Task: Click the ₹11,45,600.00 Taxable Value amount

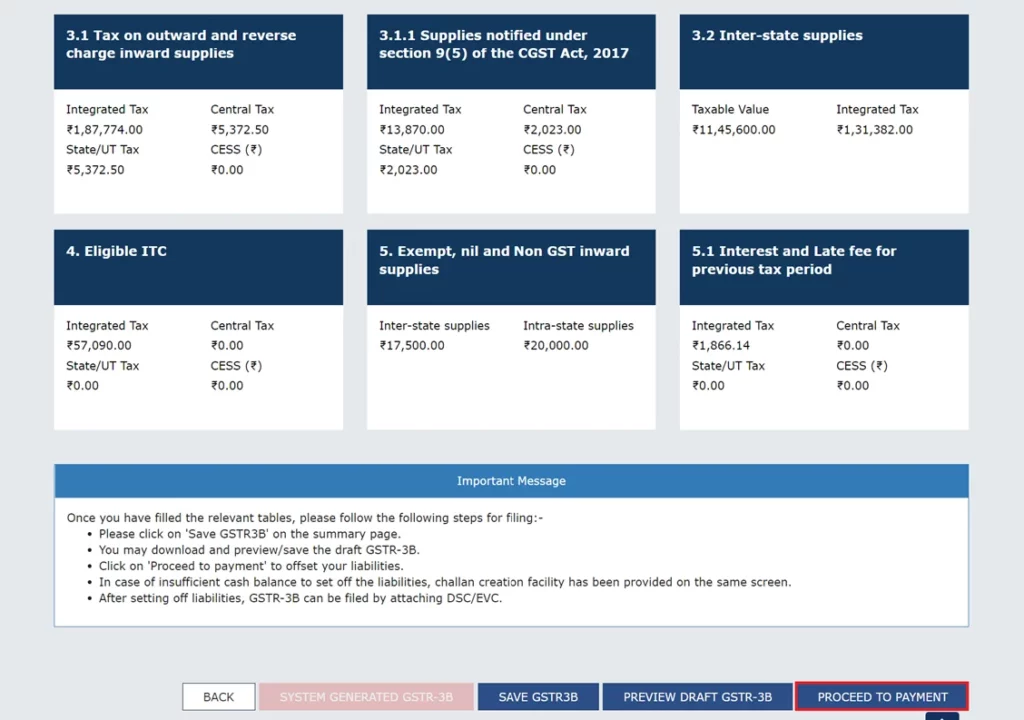Action: [x=733, y=130]
